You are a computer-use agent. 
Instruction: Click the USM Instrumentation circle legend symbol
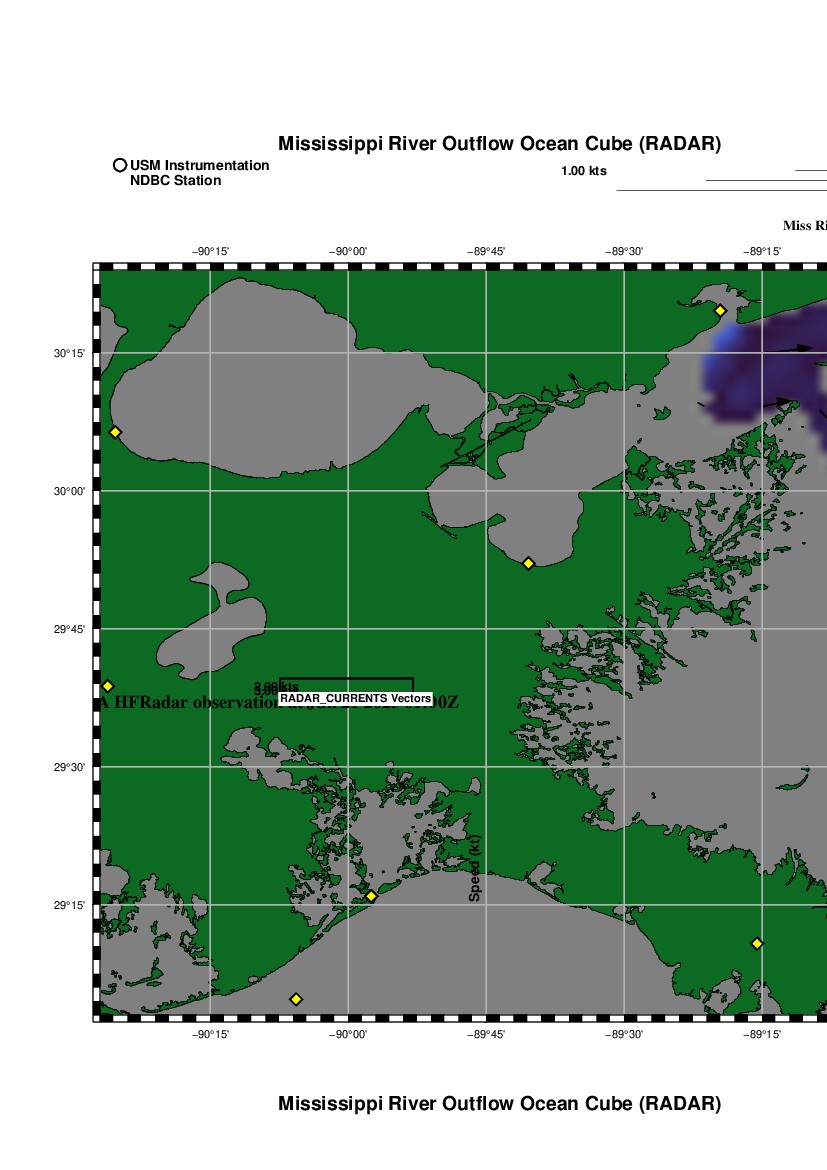pos(120,165)
